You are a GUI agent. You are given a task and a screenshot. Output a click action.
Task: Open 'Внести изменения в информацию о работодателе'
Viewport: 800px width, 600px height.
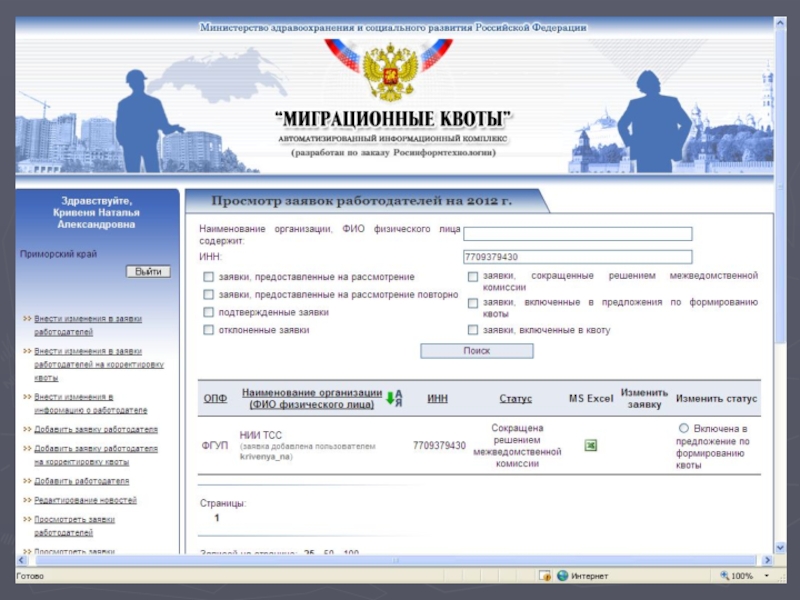(90, 404)
